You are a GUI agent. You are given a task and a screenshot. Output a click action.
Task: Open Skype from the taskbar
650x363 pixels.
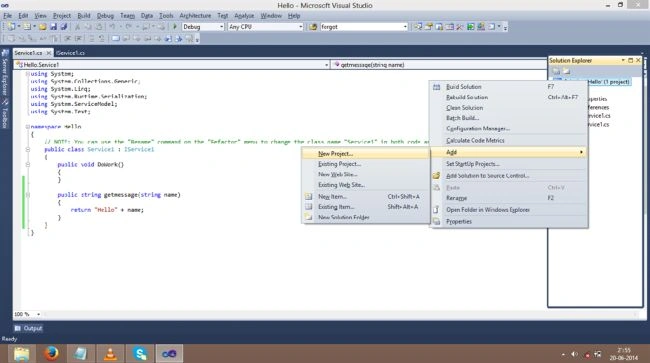click(140, 353)
